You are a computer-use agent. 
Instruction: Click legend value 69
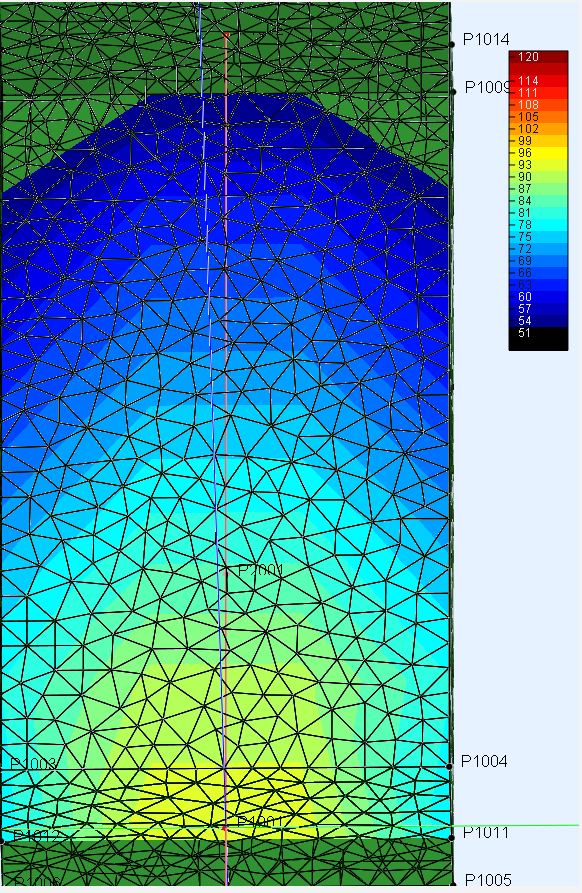pyautogui.click(x=525, y=261)
